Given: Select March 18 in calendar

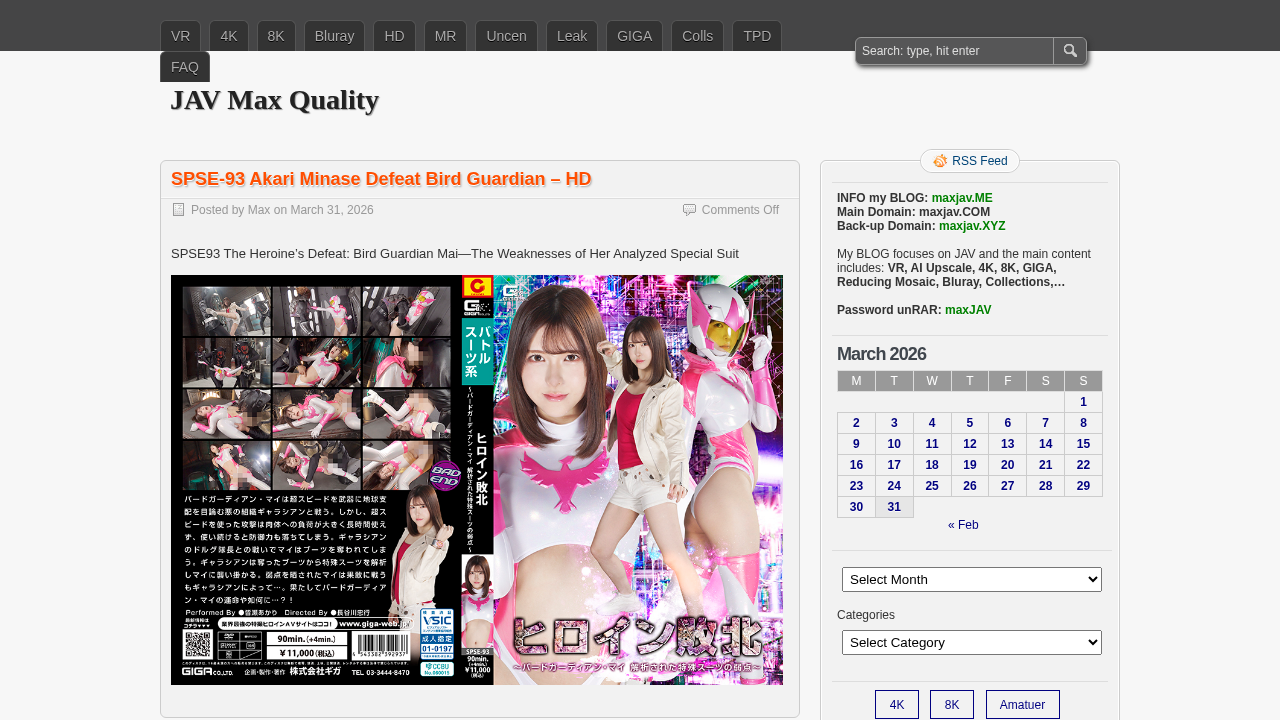Looking at the screenshot, I should click(x=932, y=465).
